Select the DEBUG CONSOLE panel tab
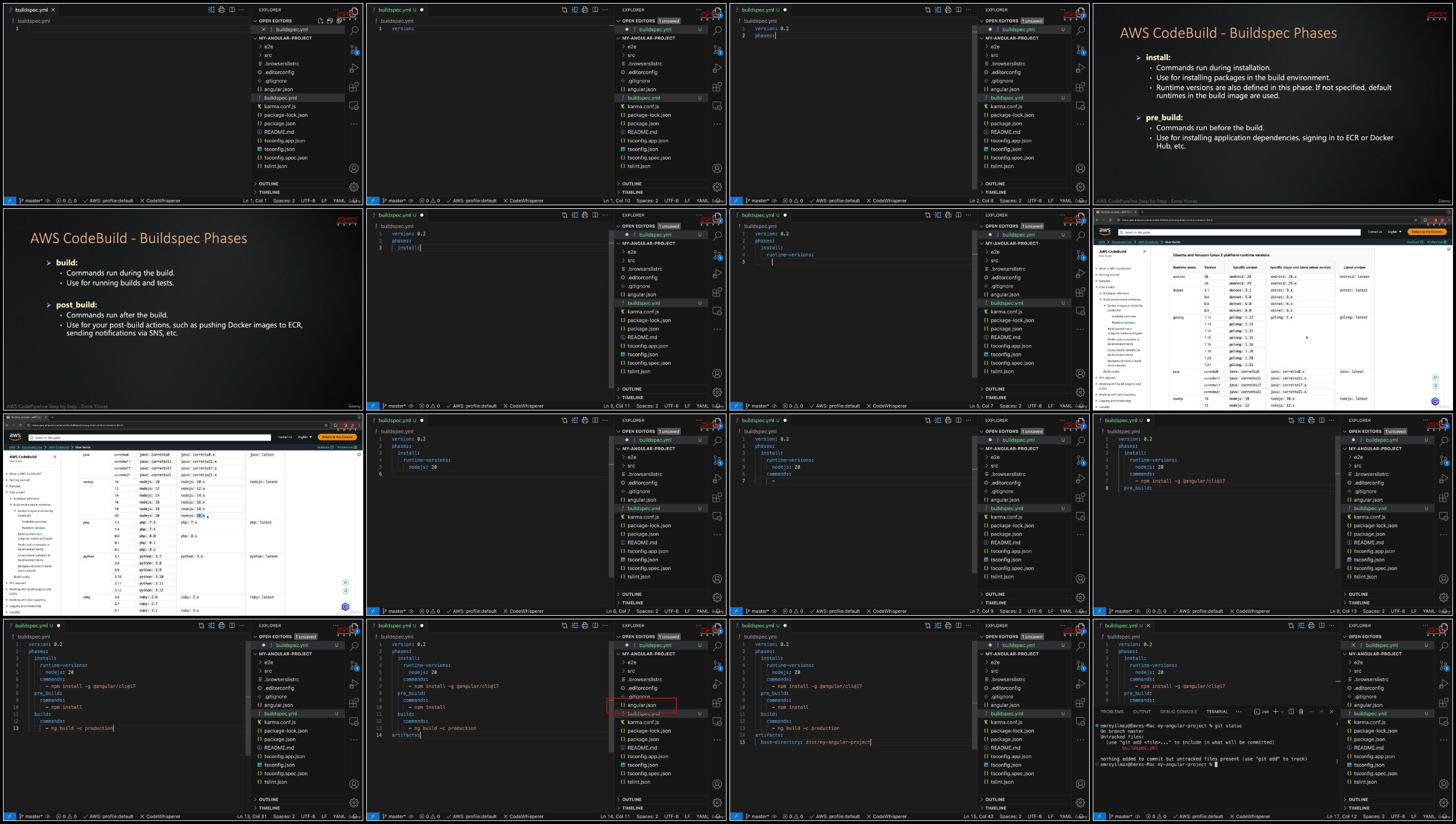This screenshot has width=1456, height=824. click(1179, 712)
